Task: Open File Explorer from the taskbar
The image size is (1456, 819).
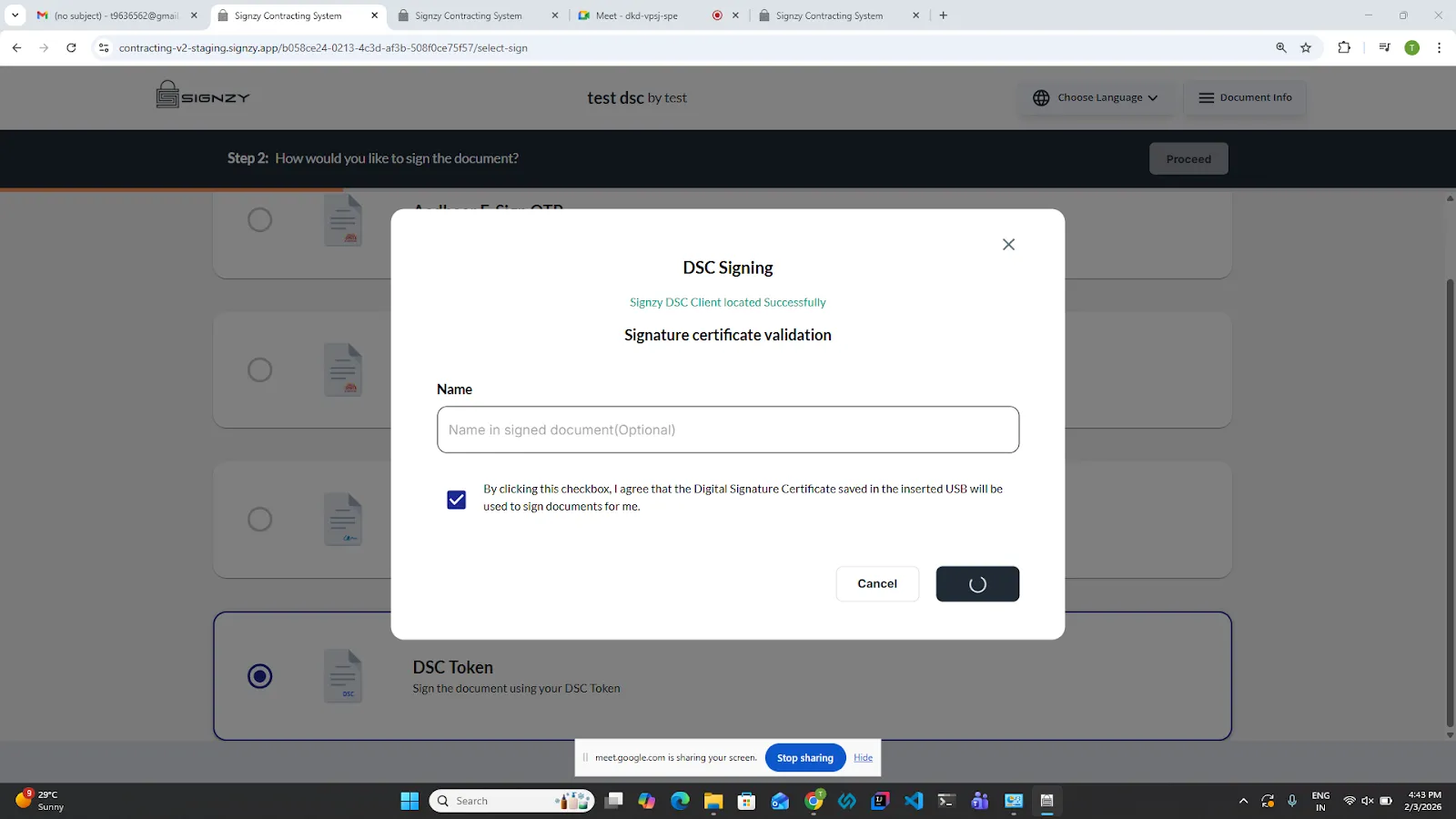Action: 713,801
